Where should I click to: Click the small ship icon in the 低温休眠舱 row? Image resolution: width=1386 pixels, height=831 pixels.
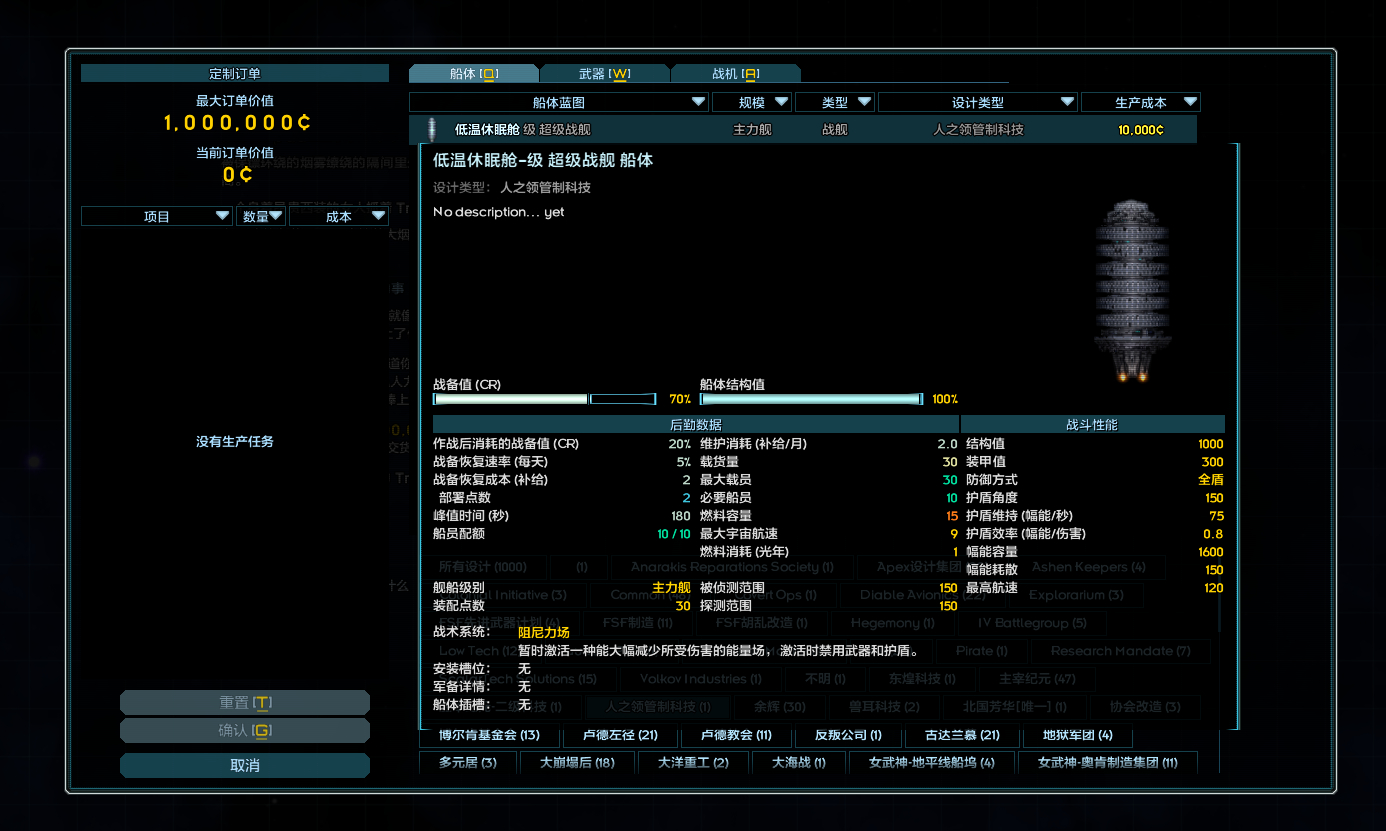(432, 129)
